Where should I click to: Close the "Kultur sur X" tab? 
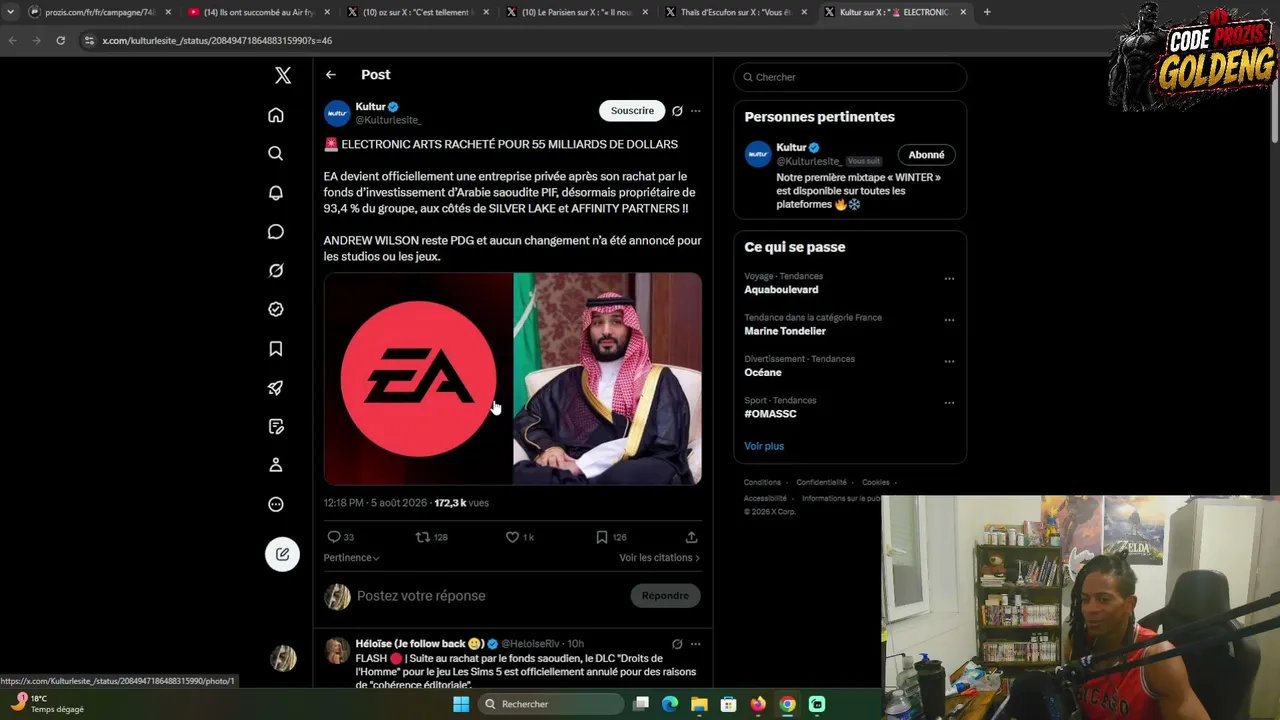click(x=963, y=12)
